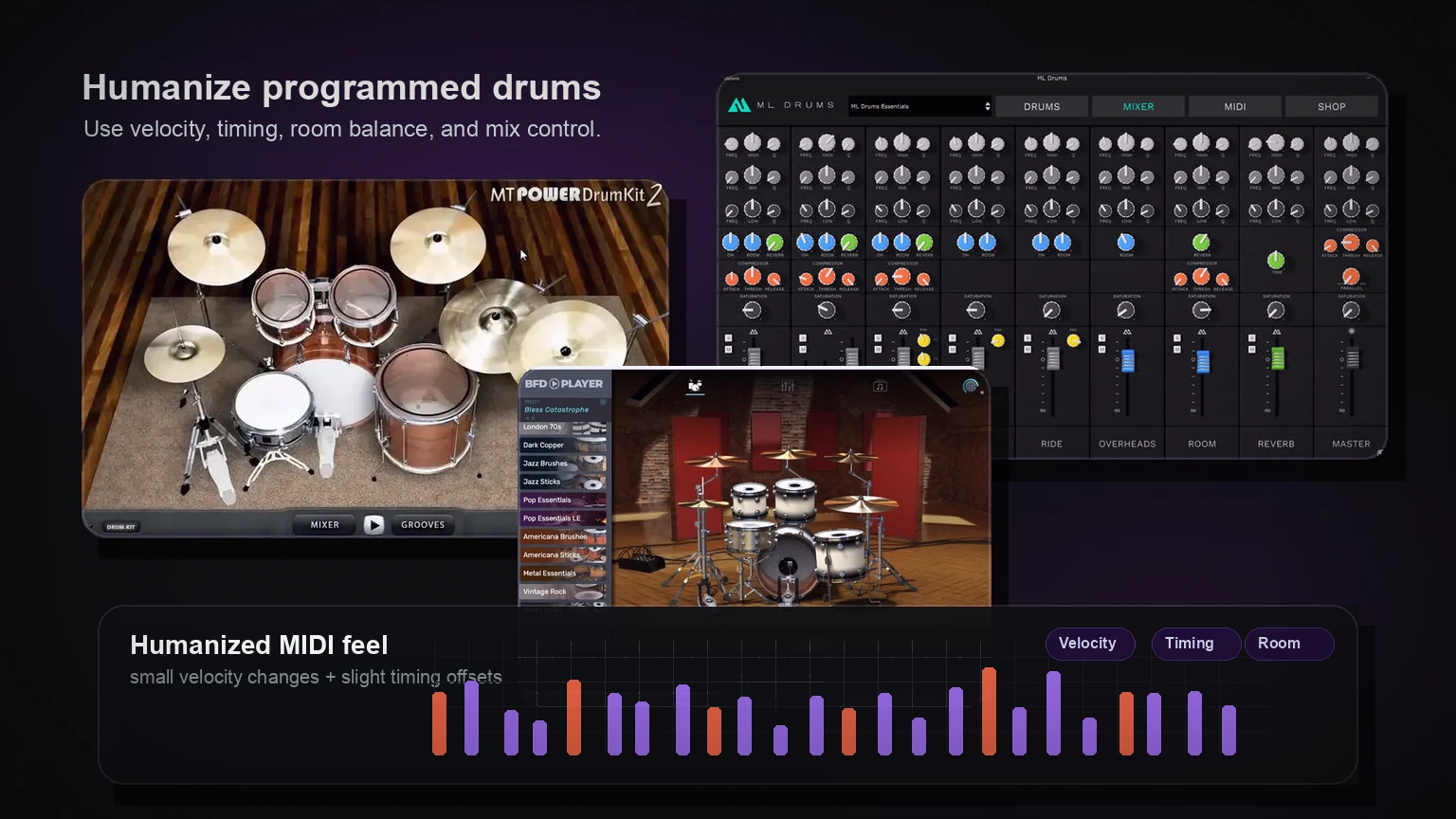Adjust the Room channel compressor Attack knob

point(1180,280)
